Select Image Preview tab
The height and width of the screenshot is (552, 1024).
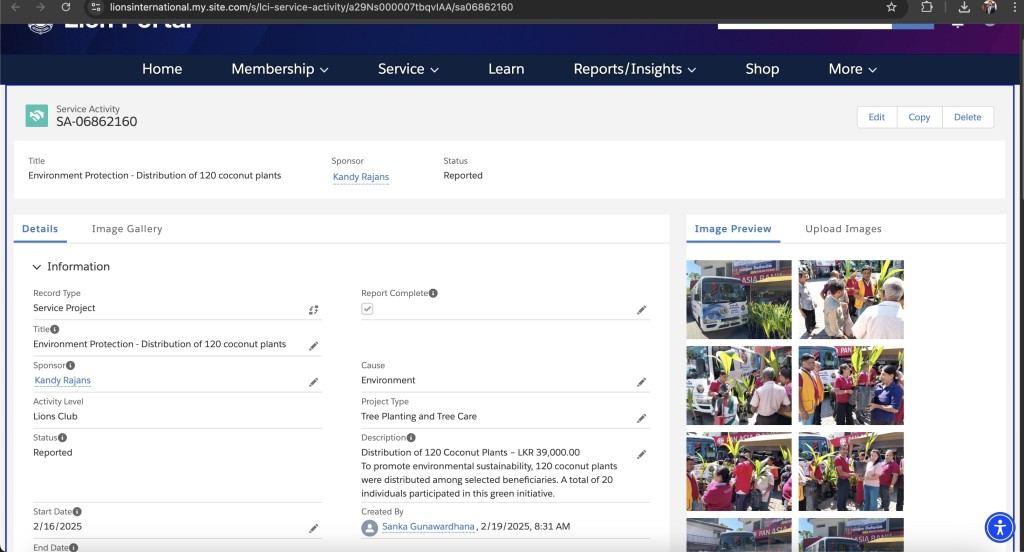coord(733,229)
